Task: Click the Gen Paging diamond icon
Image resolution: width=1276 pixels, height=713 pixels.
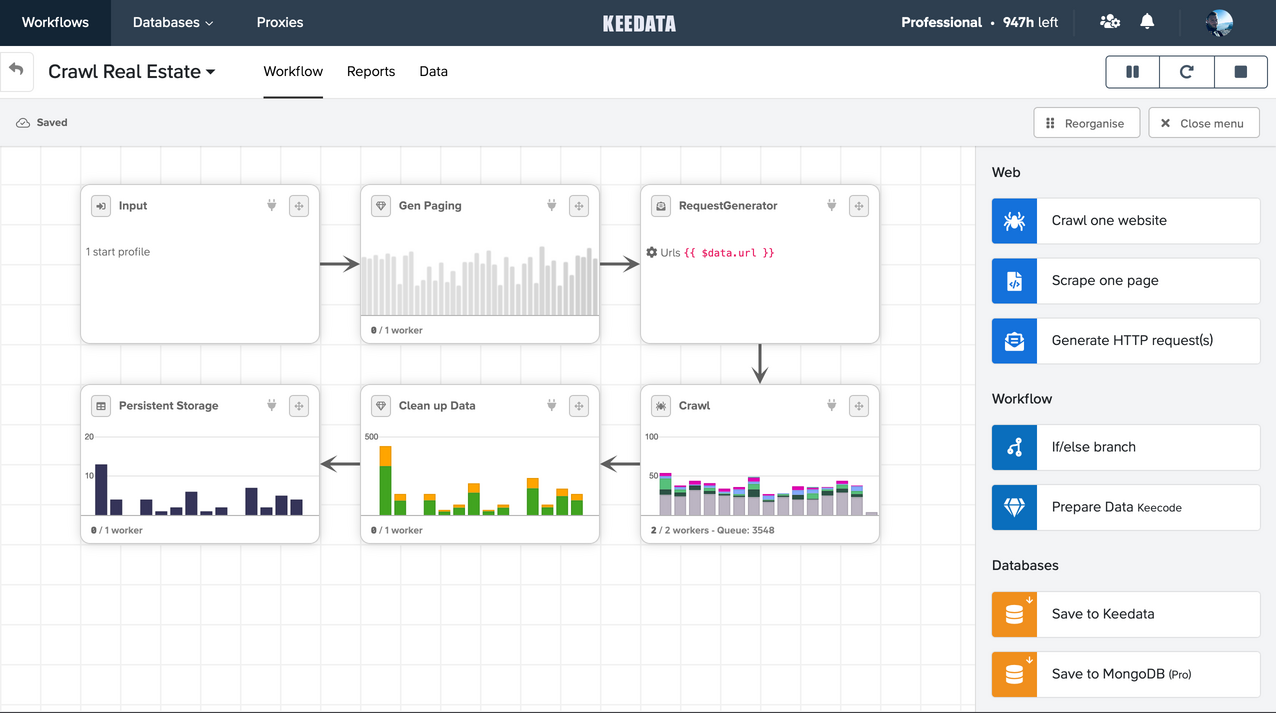Action: pyautogui.click(x=381, y=206)
